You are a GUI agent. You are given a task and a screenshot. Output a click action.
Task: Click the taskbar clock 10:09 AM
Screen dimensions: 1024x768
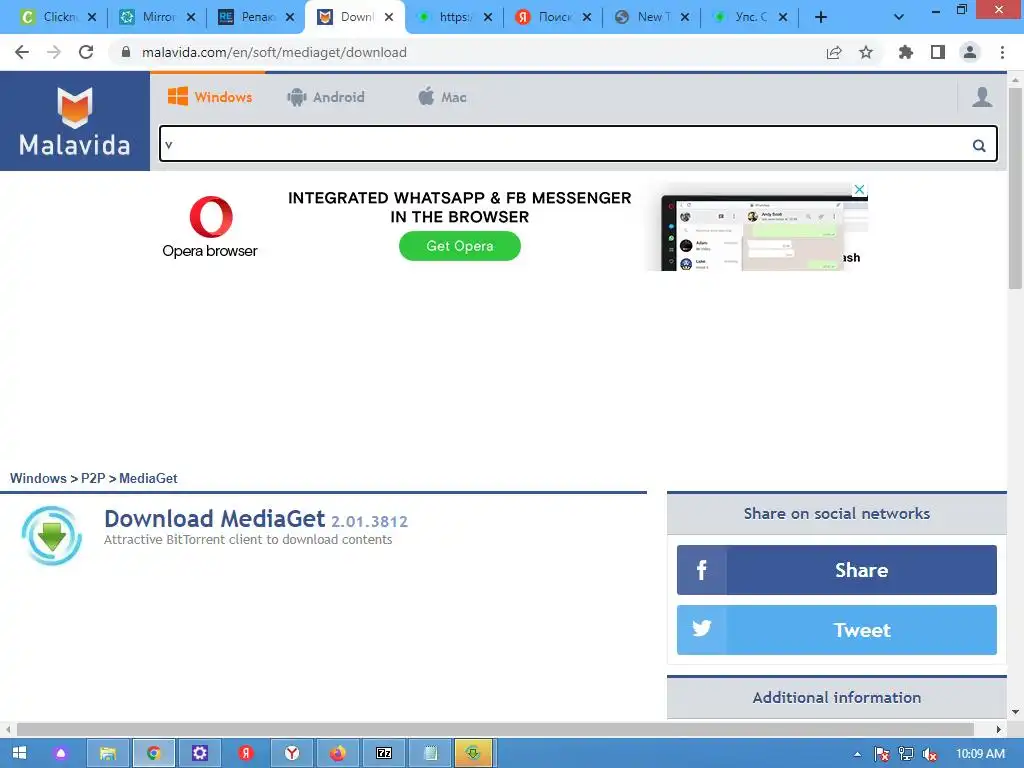(x=980, y=754)
